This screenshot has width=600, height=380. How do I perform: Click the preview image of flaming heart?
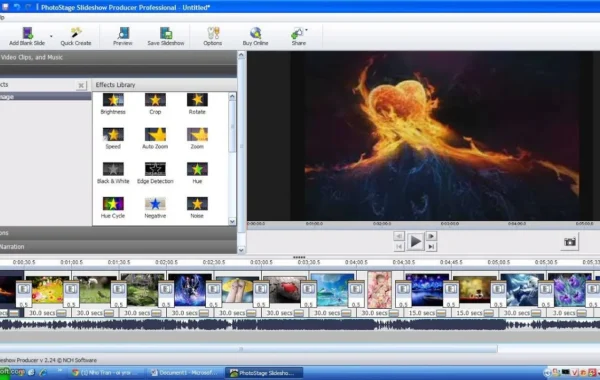442,136
